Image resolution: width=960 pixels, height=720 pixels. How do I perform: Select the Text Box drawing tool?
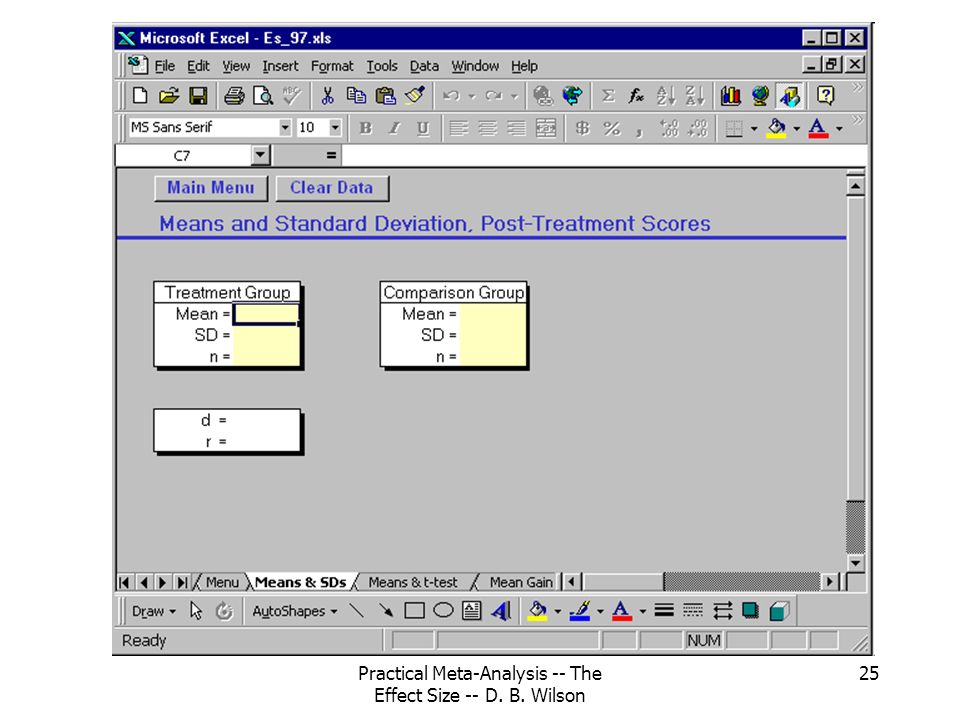(x=471, y=610)
